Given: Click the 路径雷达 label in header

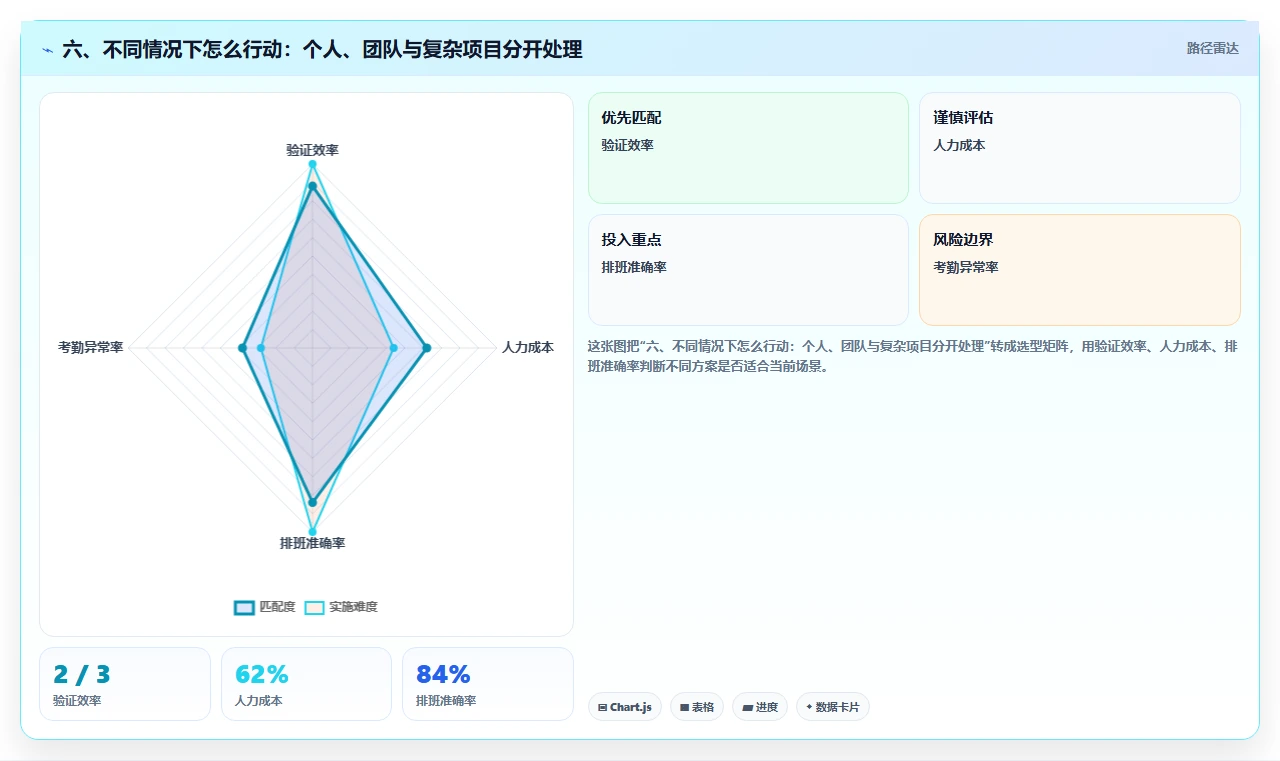Looking at the screenshot, I should click(1212, 48).
